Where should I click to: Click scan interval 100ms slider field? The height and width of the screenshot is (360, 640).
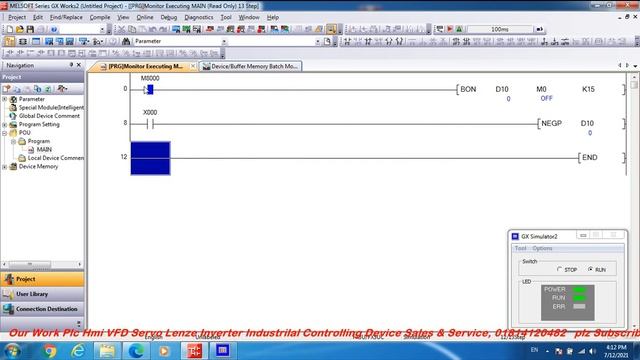click(x=500, y=29)
